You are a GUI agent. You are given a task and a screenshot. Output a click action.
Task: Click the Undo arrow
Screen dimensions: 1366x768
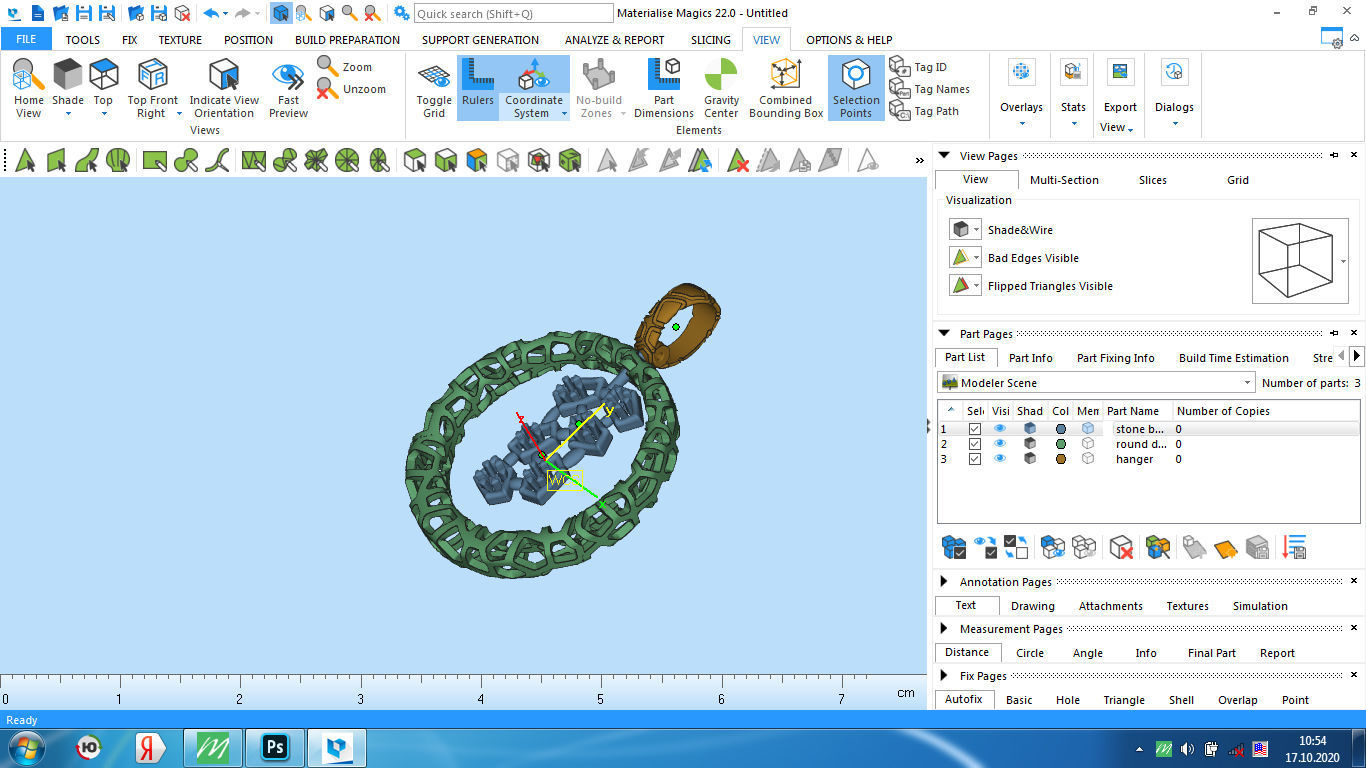(x=210, y=13)
